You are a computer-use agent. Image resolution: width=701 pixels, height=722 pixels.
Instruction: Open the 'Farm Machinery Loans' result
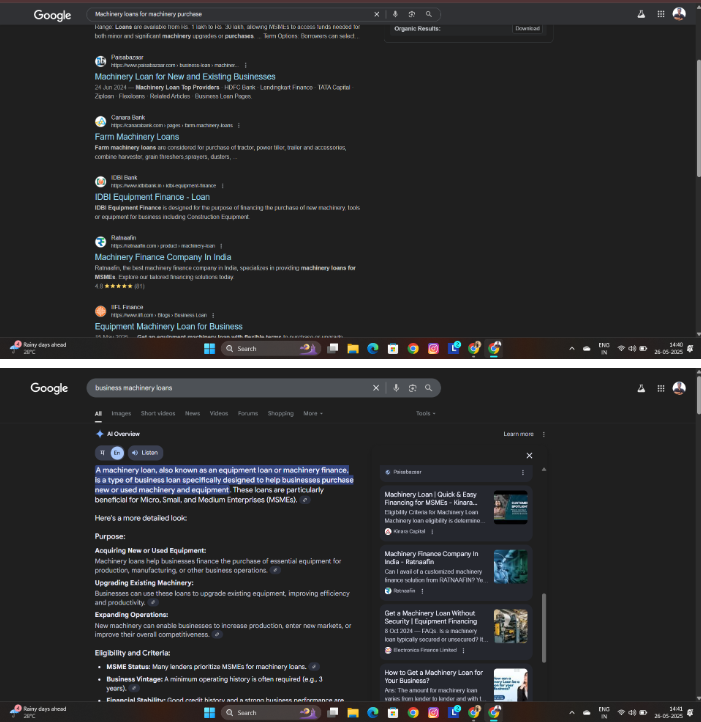pos(137,137)
